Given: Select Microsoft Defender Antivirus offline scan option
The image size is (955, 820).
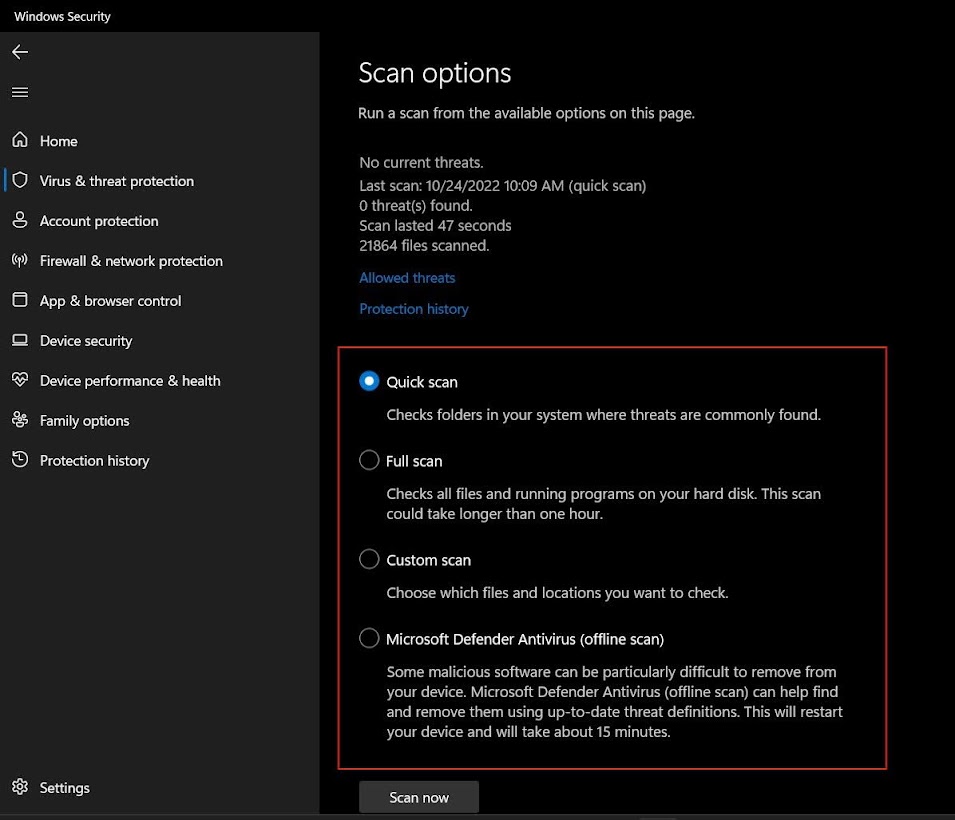Looking at the screenshot, I should click(369, 638).
